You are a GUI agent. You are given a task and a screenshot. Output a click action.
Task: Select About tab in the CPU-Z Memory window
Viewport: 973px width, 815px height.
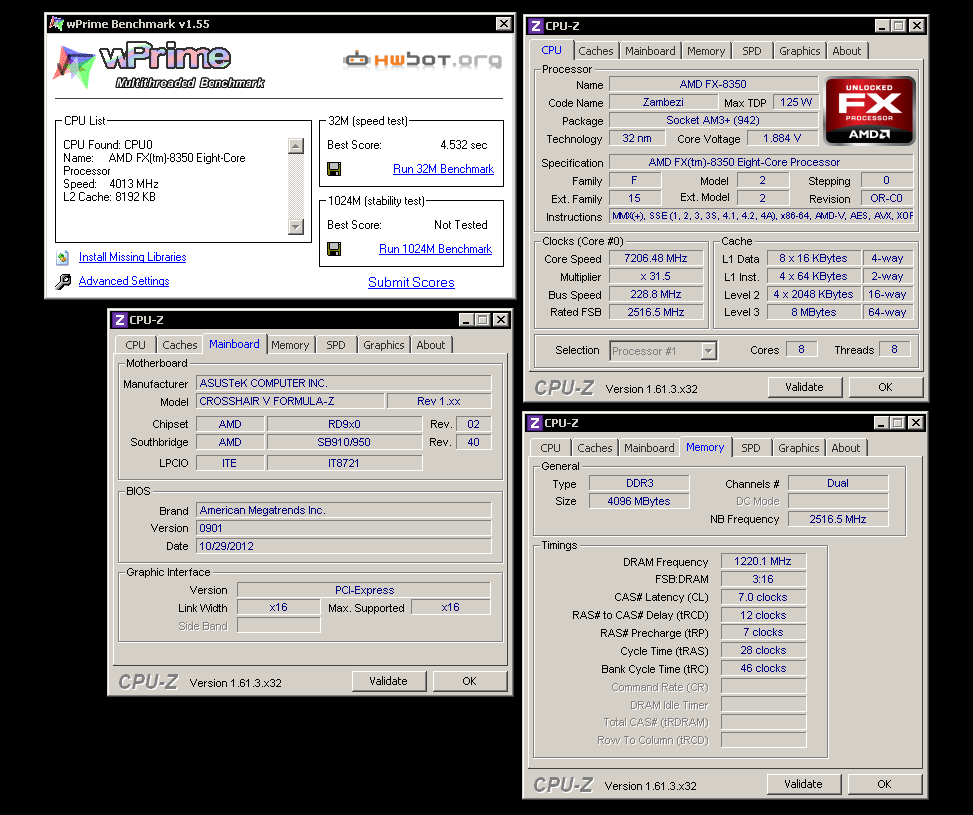click(846, 448)
